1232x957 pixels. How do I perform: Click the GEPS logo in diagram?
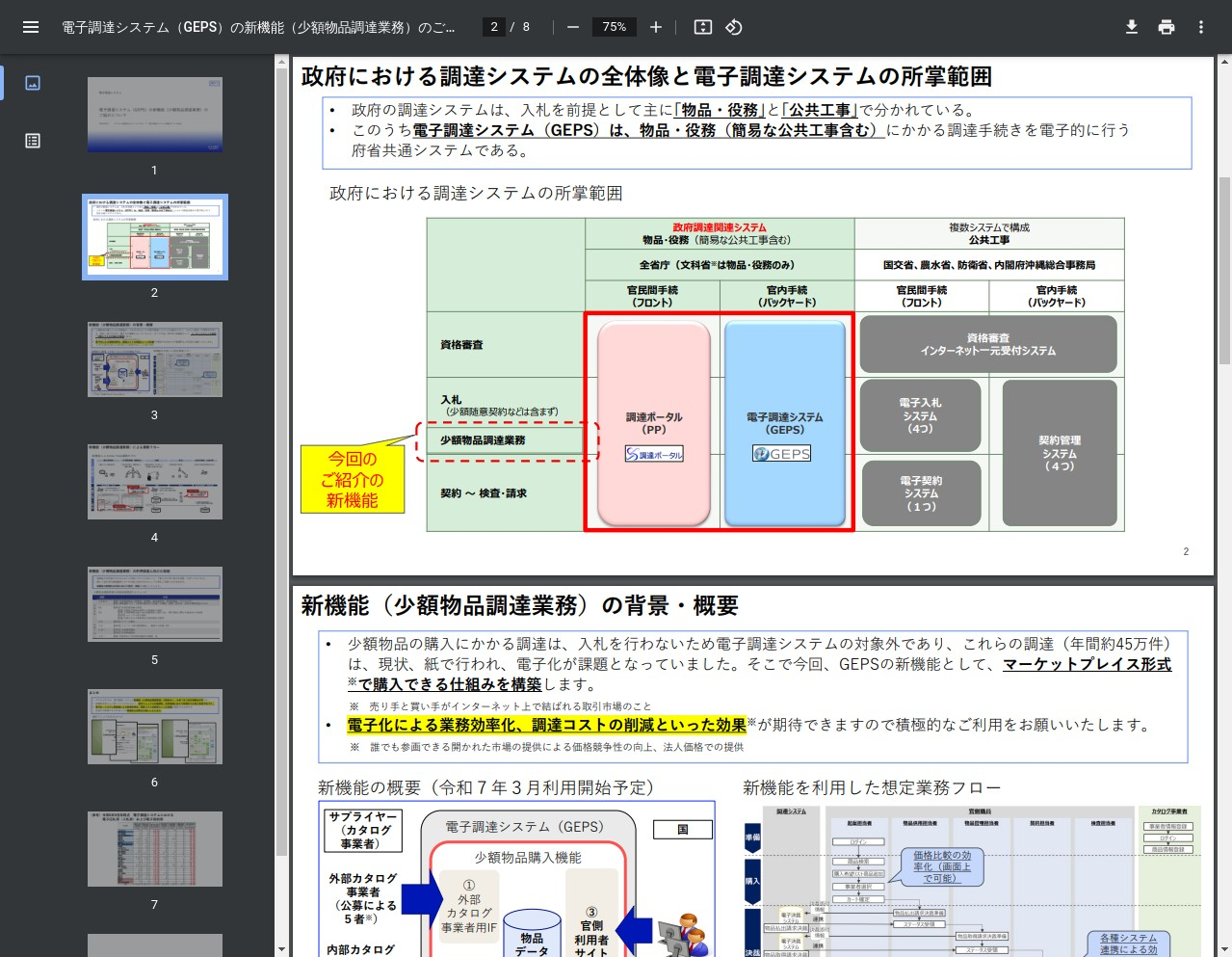coord(781,453)
